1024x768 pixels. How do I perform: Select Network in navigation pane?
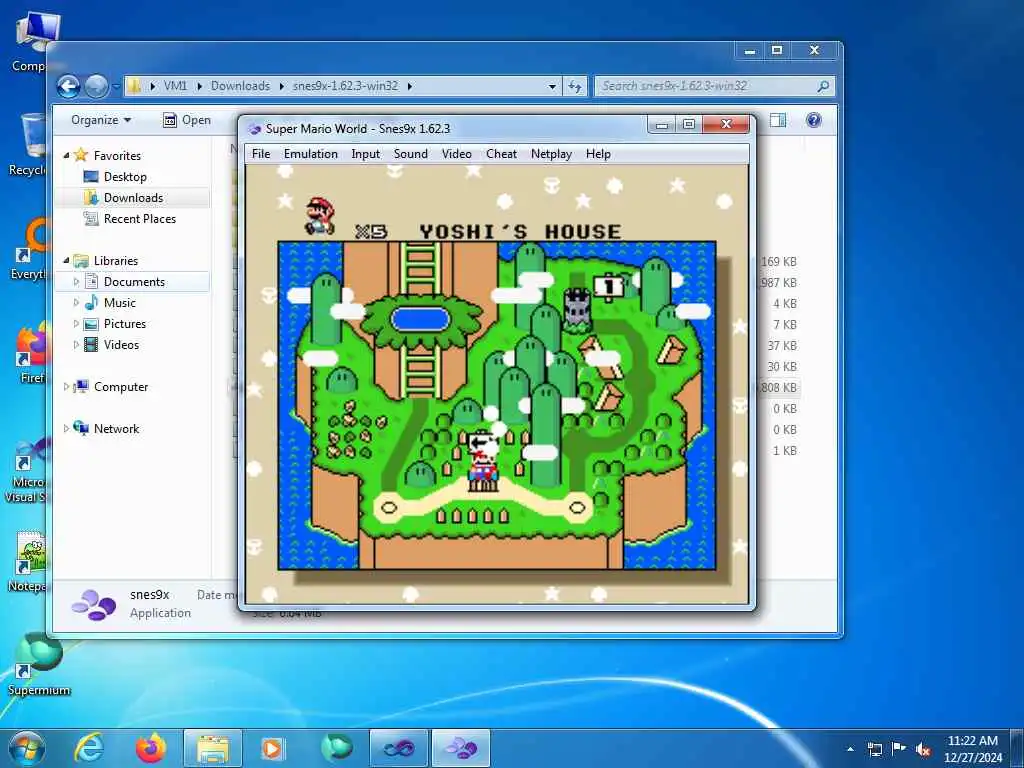(x=116, y=429)
